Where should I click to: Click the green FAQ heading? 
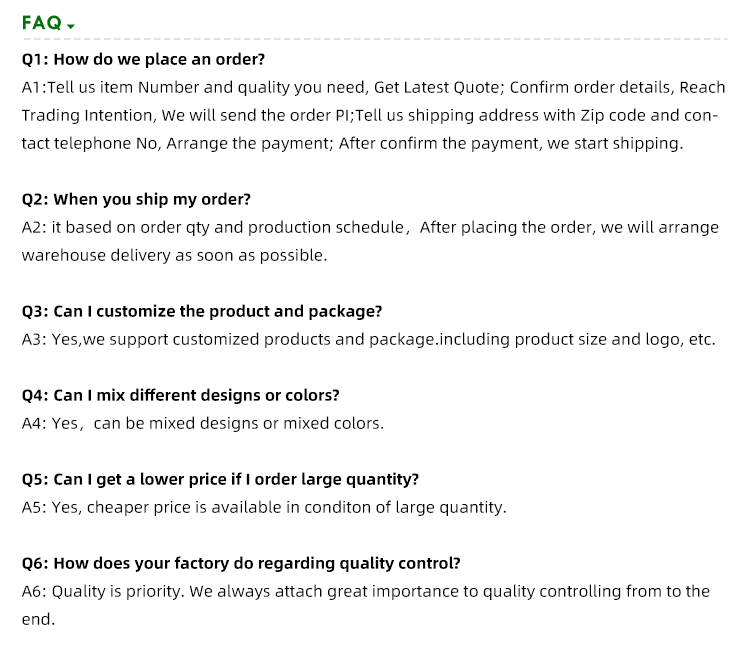pos(41,22)
